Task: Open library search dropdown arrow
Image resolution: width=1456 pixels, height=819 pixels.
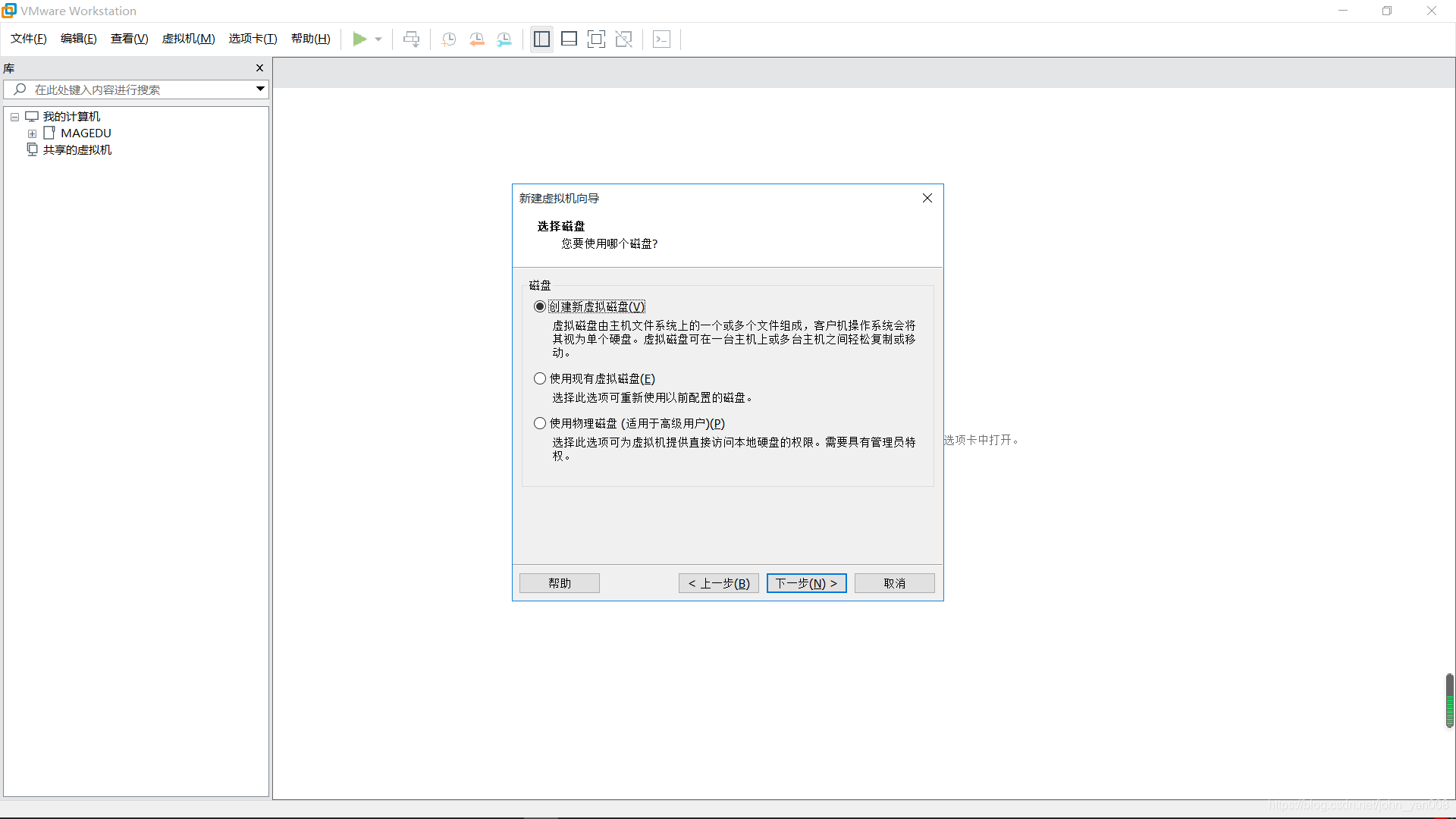Action: 260,89
